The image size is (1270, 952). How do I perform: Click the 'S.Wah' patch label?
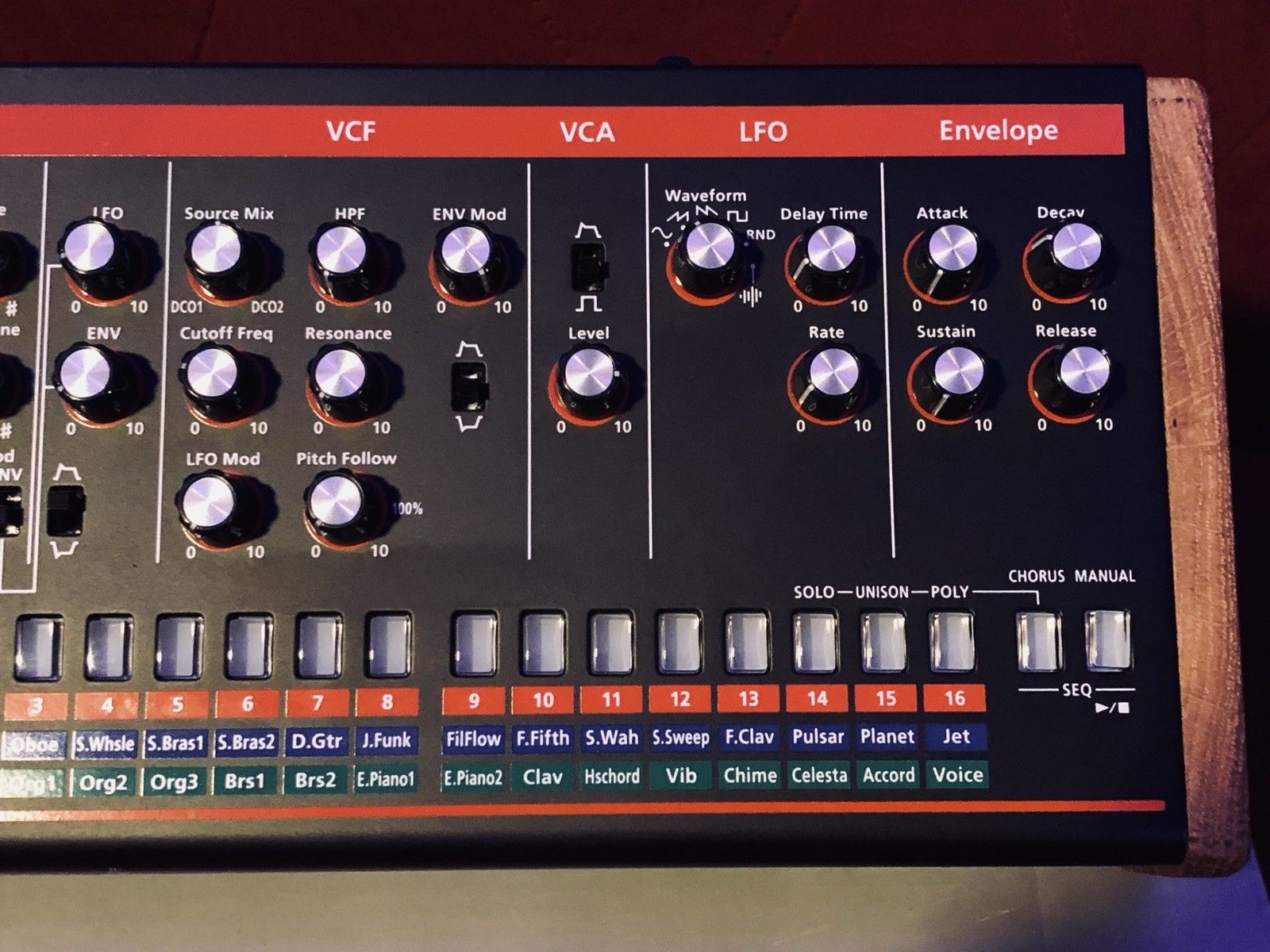tap(612, 739)
